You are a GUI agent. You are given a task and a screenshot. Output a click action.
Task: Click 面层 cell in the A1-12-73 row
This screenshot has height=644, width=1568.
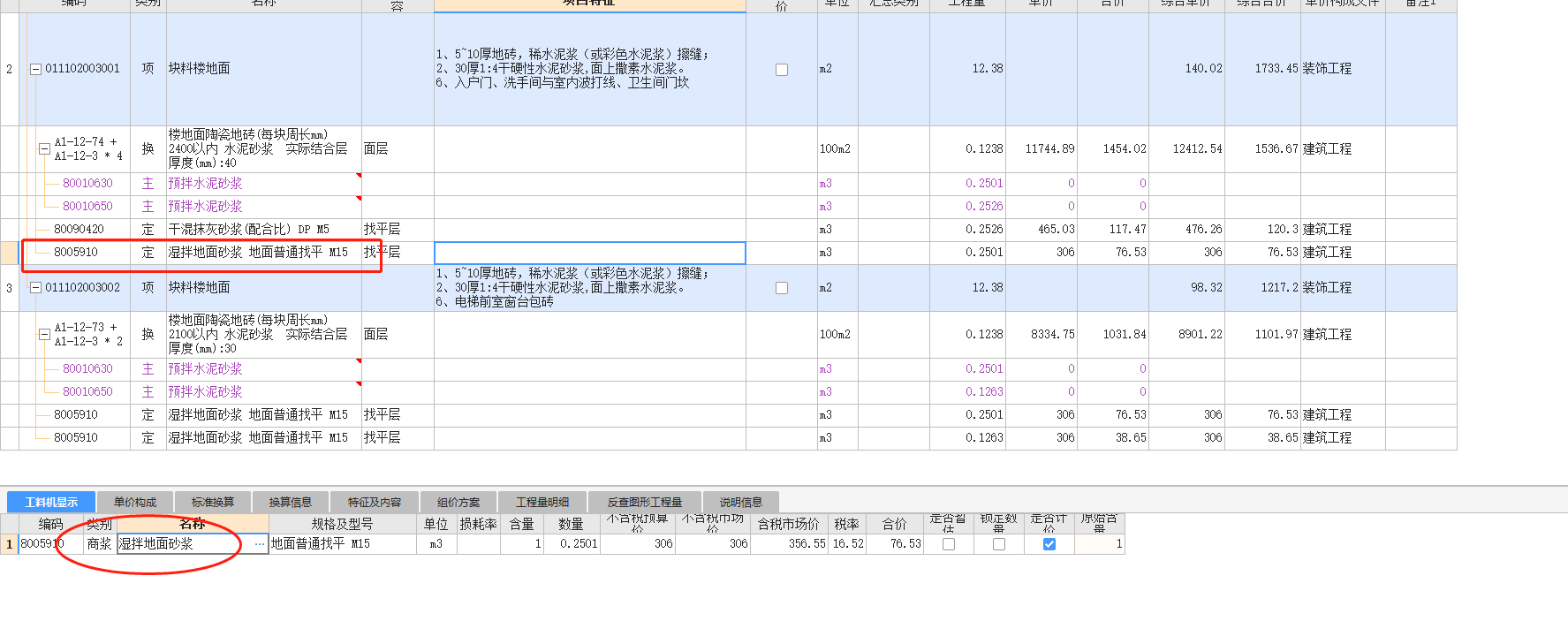pos(398,335)
